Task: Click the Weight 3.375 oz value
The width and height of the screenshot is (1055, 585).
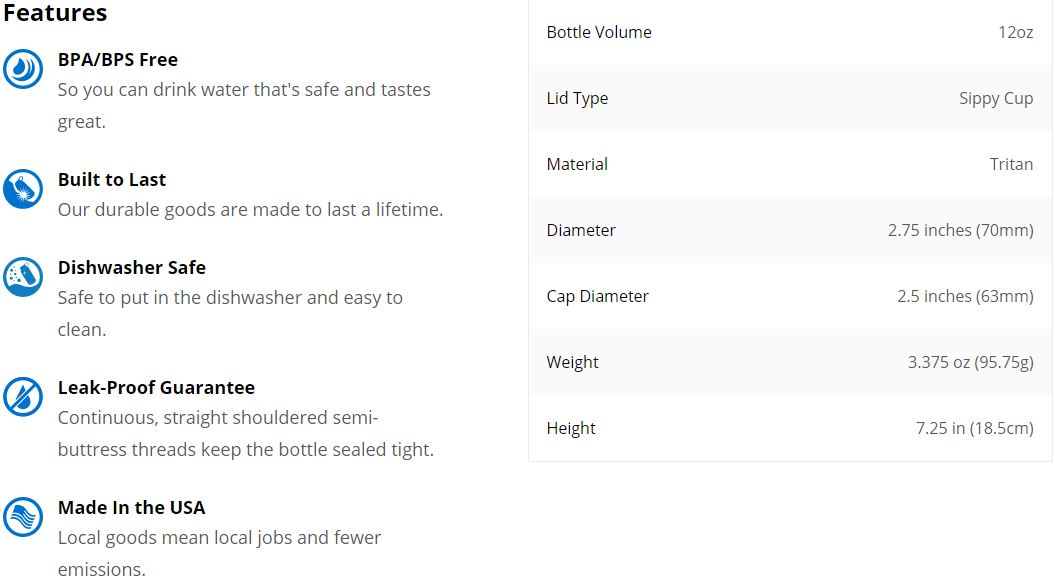Action: coord(970,362)
